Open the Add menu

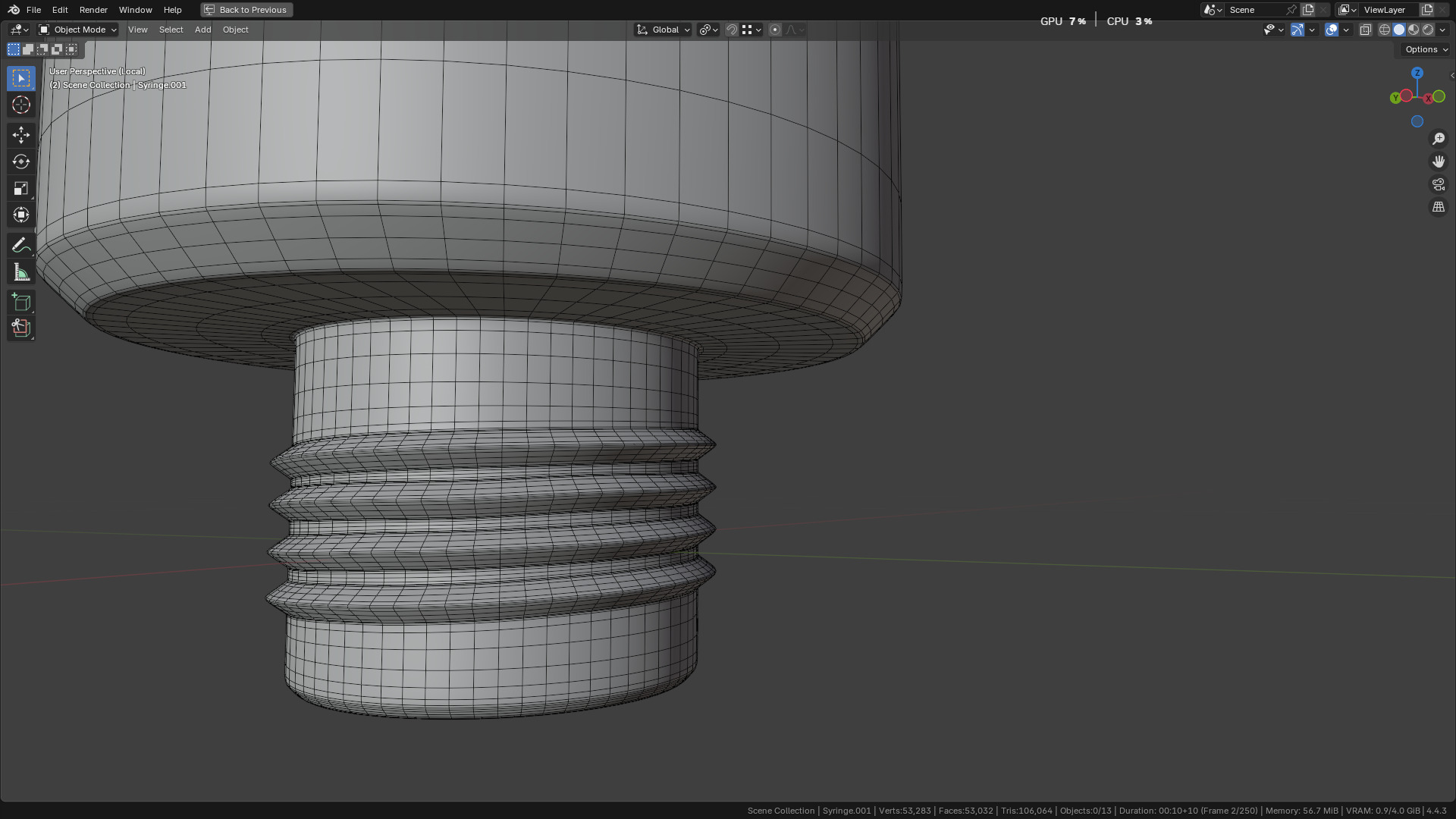pos(202,30)
